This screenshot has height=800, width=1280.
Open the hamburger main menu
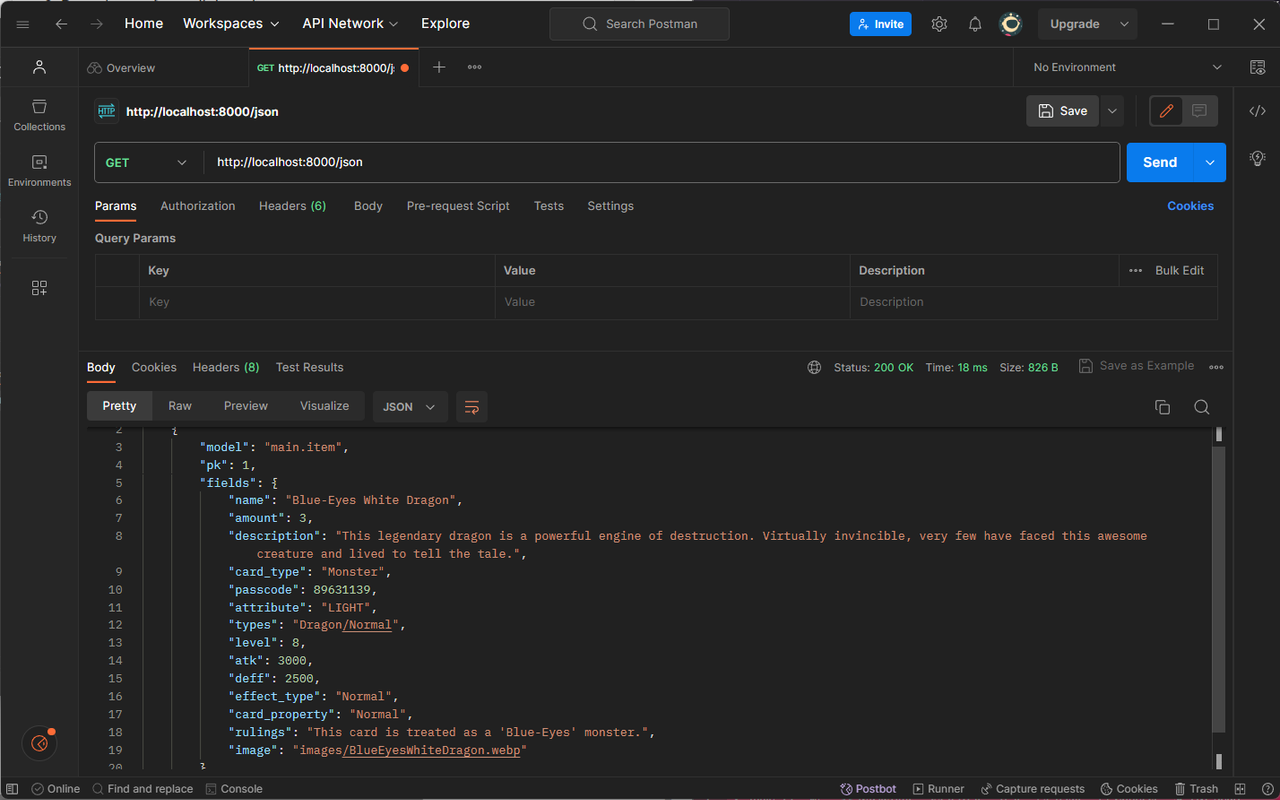[23, 24]
